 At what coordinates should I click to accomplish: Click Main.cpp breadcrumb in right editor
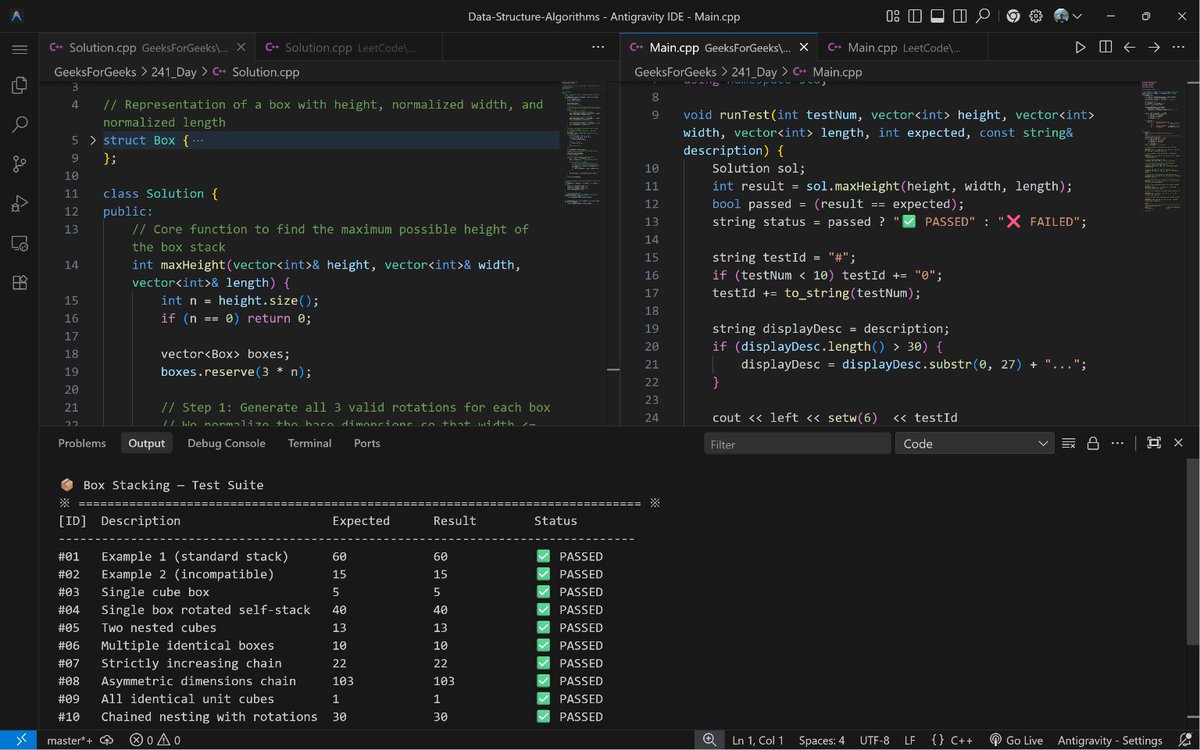(x=837, y=72)
